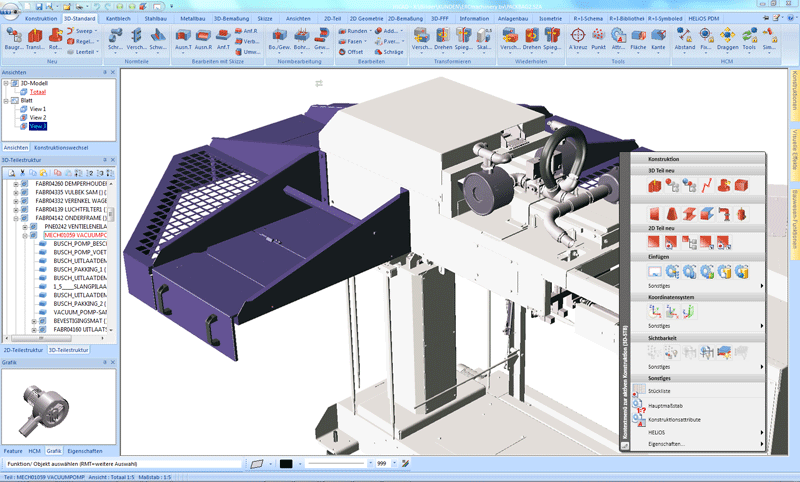800x482 pixels.
Task: Click Stückliste in the context menu
Action: click(x=659, y=391)
